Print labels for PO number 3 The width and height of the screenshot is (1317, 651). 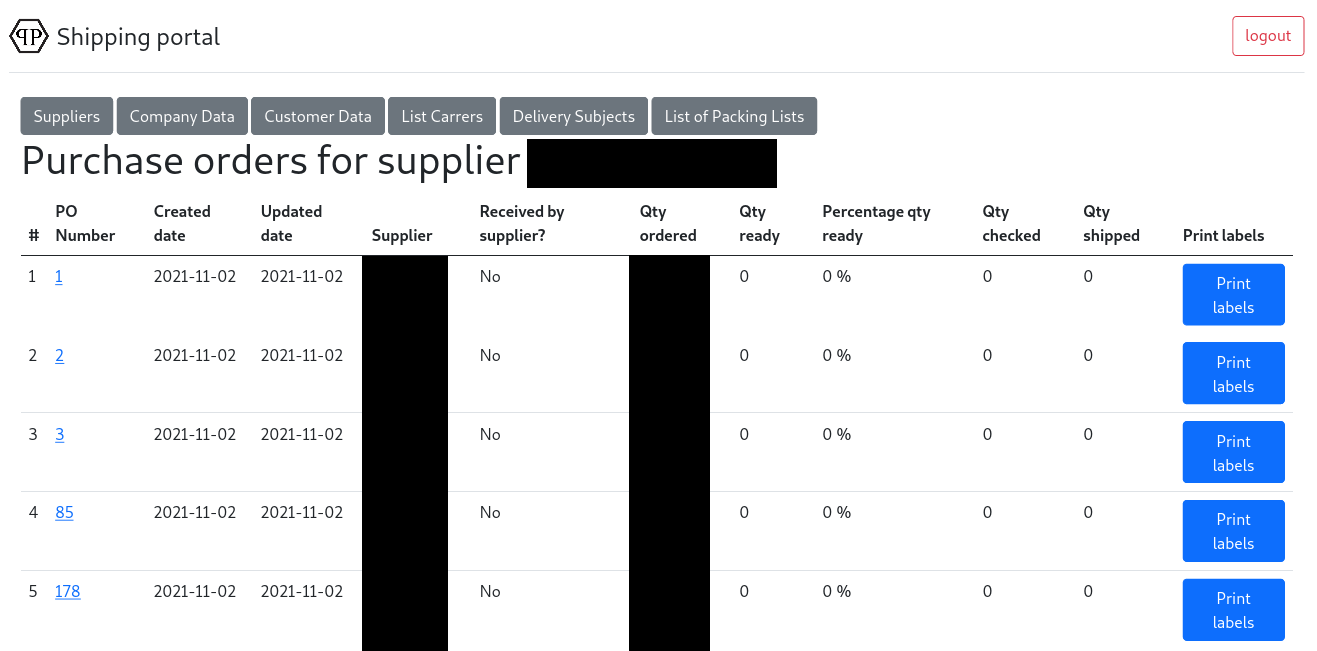[x=1233, y=453]
